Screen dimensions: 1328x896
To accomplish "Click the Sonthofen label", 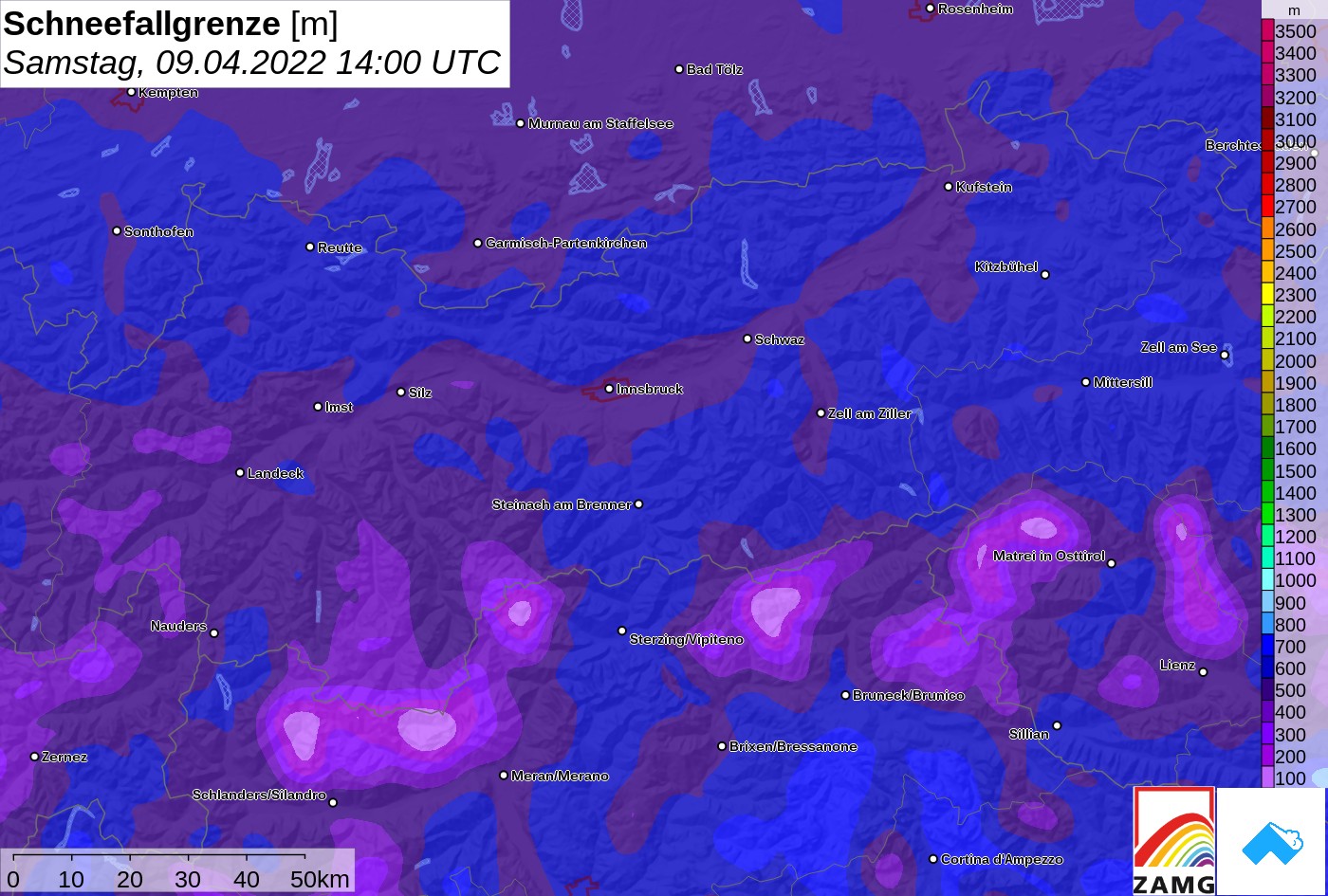I will click(158, 231).
